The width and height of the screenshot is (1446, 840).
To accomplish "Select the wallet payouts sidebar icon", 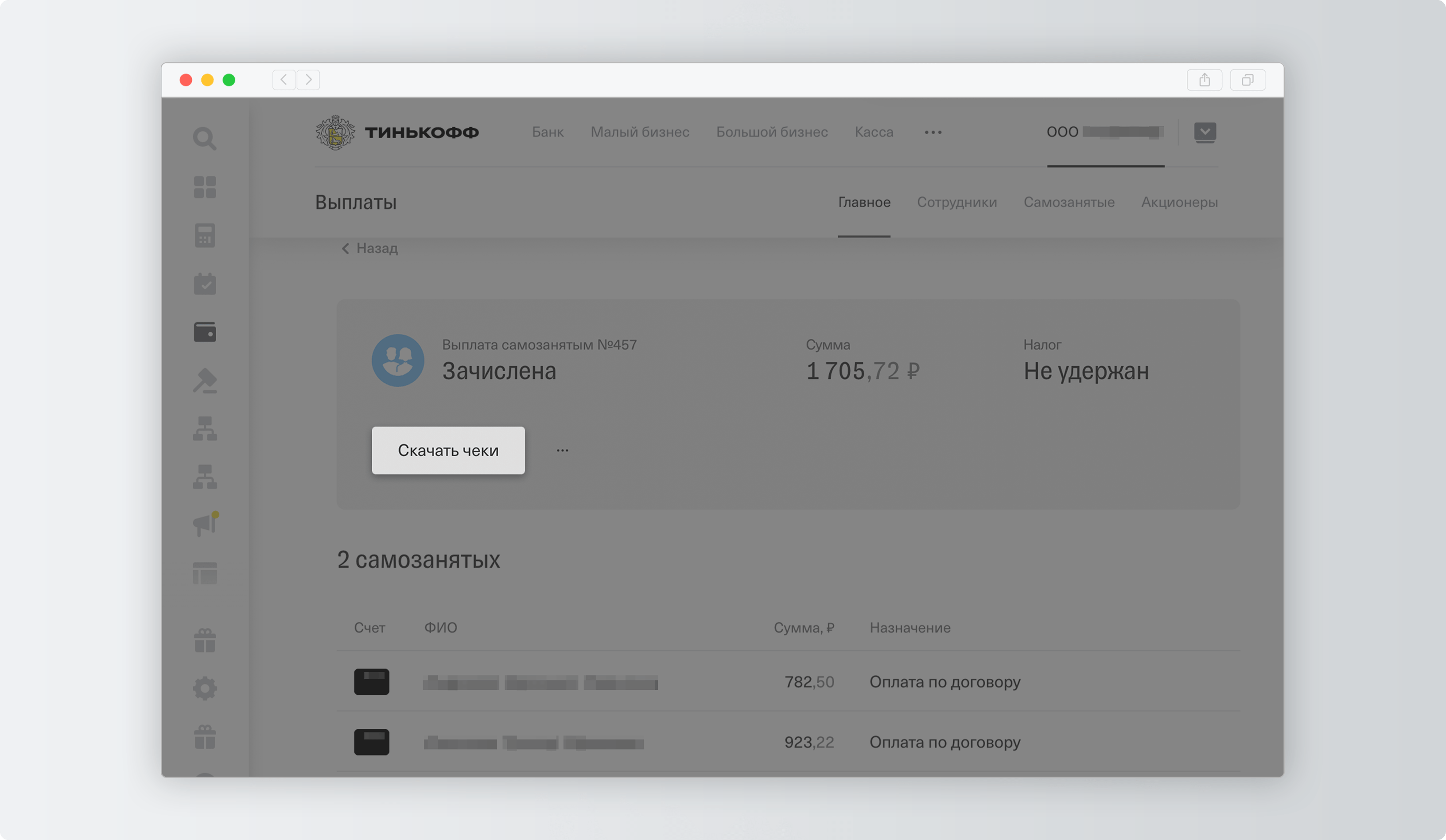I will pos(204,332).
